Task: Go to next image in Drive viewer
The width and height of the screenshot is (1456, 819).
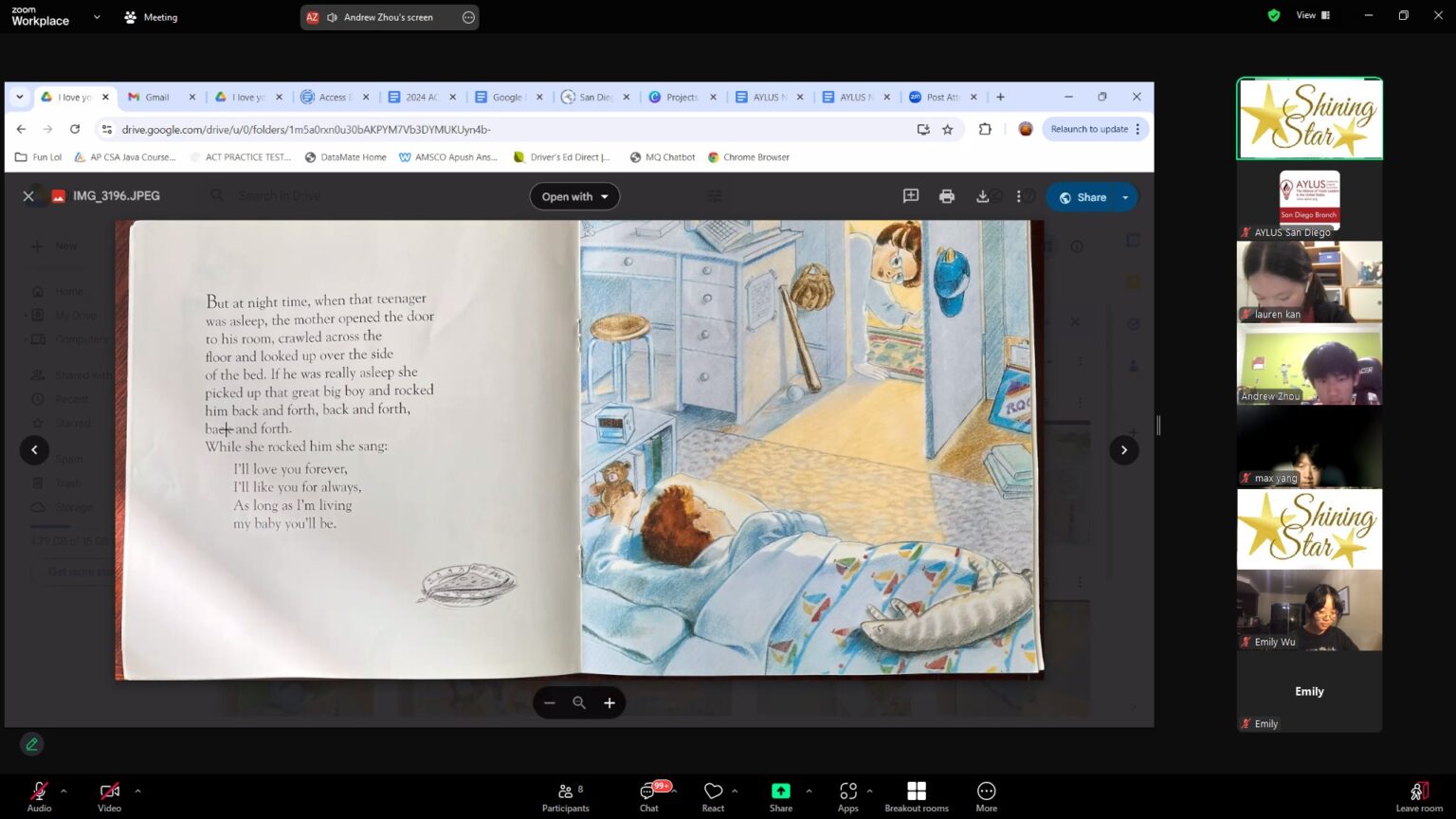Action: point(1124,450)
